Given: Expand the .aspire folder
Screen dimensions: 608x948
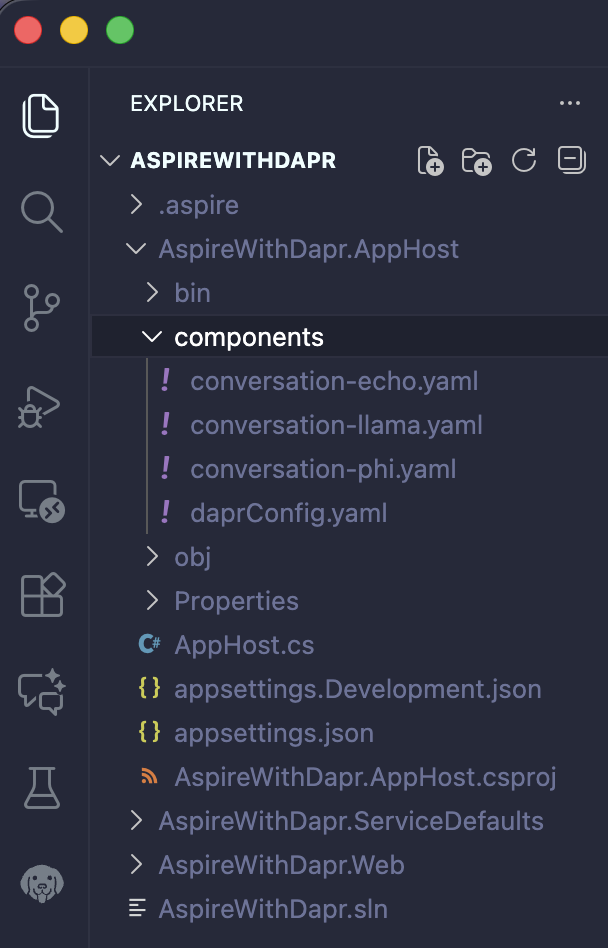Looking at the screenshot, I should (198, 205).
